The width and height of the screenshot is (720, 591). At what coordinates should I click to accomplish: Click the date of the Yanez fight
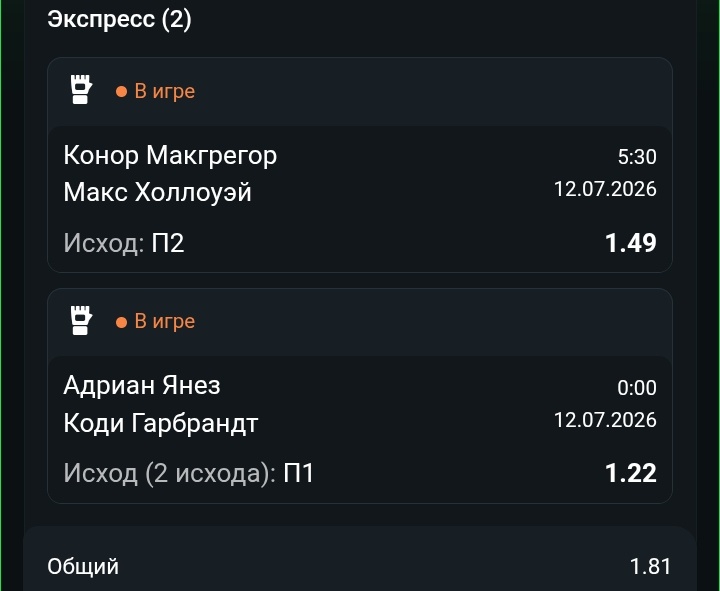(605, 420)
